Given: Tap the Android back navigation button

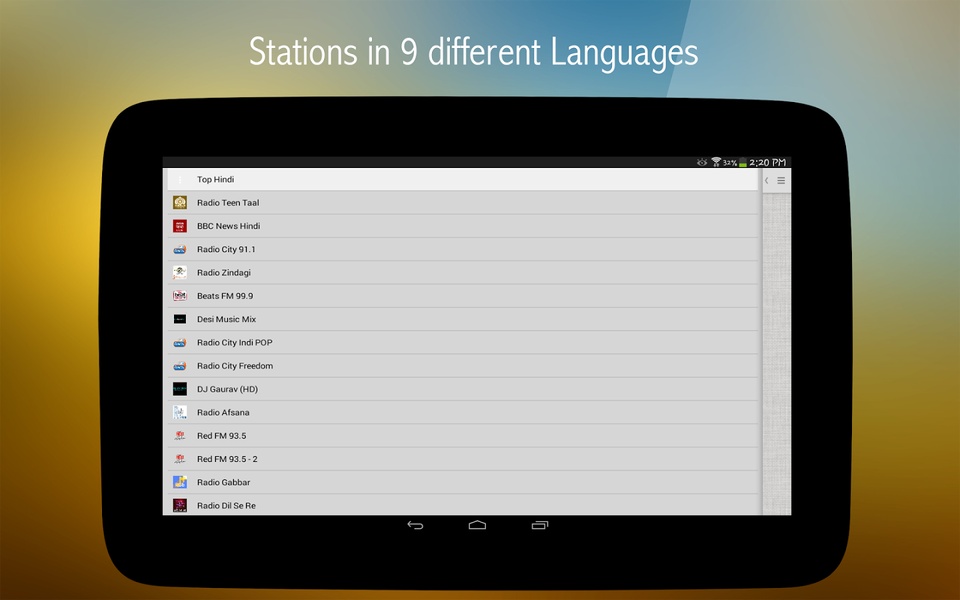Looking at the screenshot, I should tap(415, 525).
